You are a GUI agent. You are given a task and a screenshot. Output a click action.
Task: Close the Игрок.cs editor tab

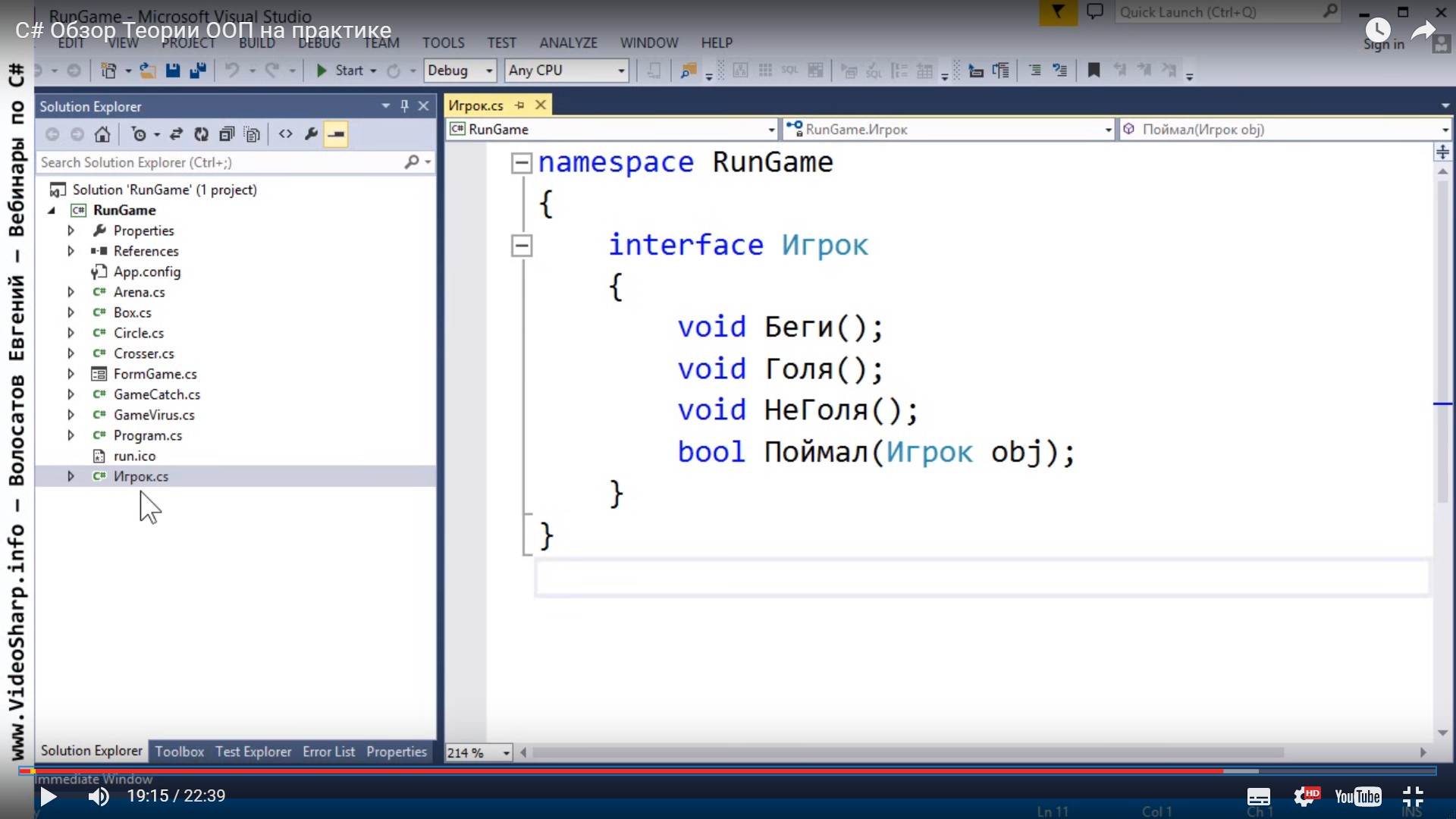pos(541,105)
